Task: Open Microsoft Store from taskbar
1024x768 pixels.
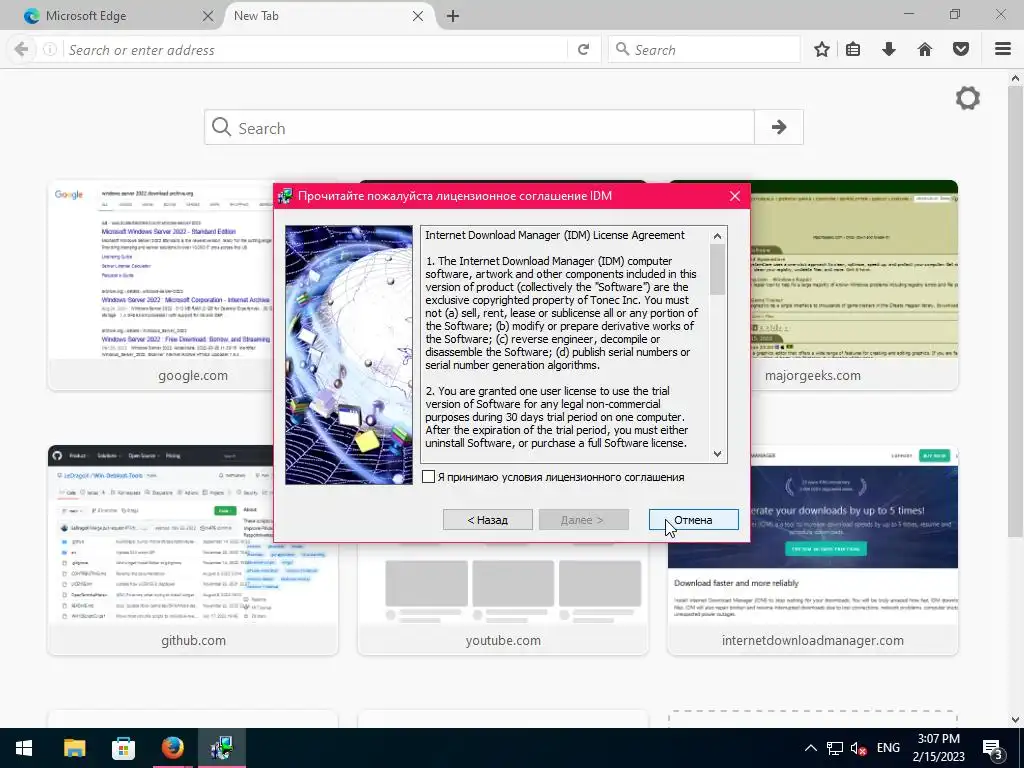Action: 123,748
